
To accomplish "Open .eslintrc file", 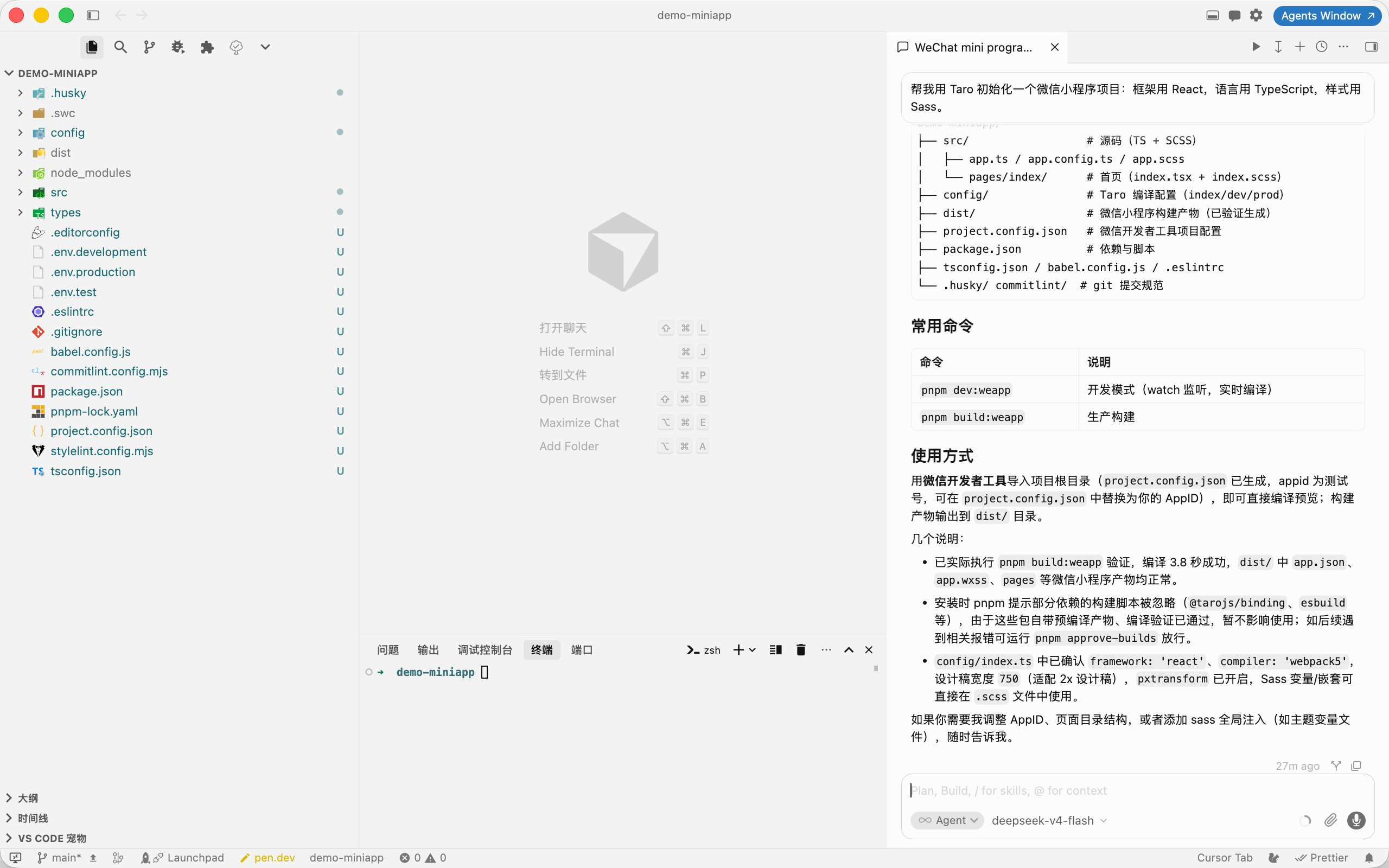I will [178, 312].
